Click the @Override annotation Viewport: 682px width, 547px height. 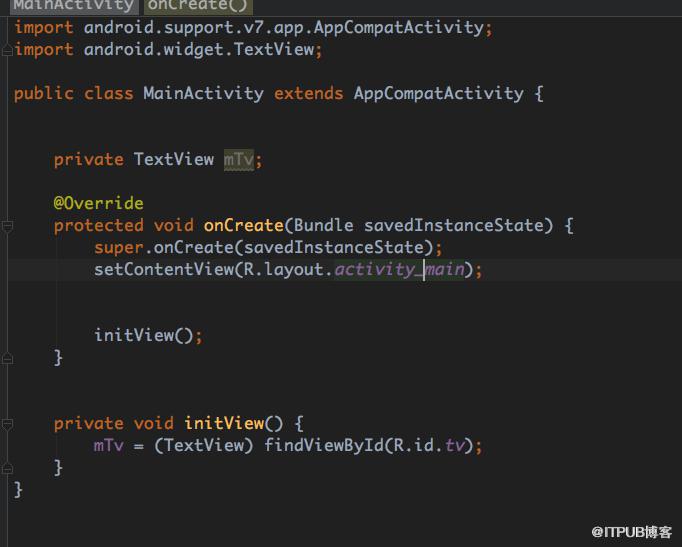pyautogui.click(x=98, y=203)
